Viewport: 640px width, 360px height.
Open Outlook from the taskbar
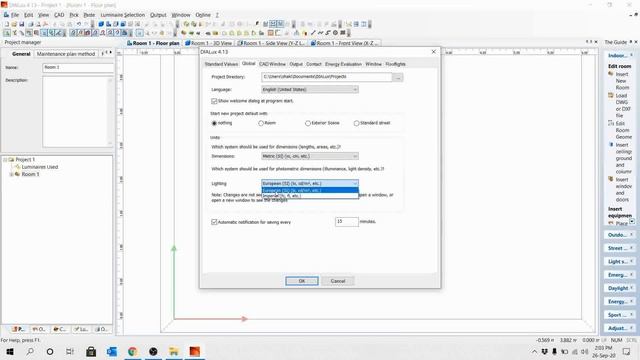[x=112, y=351]
